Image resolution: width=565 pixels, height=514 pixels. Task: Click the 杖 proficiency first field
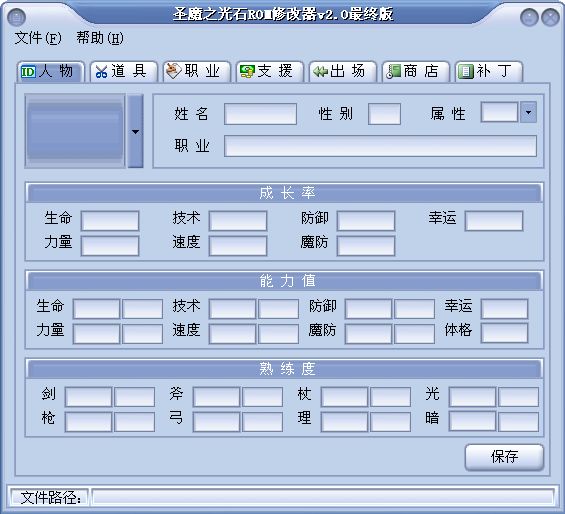point(344,397)
